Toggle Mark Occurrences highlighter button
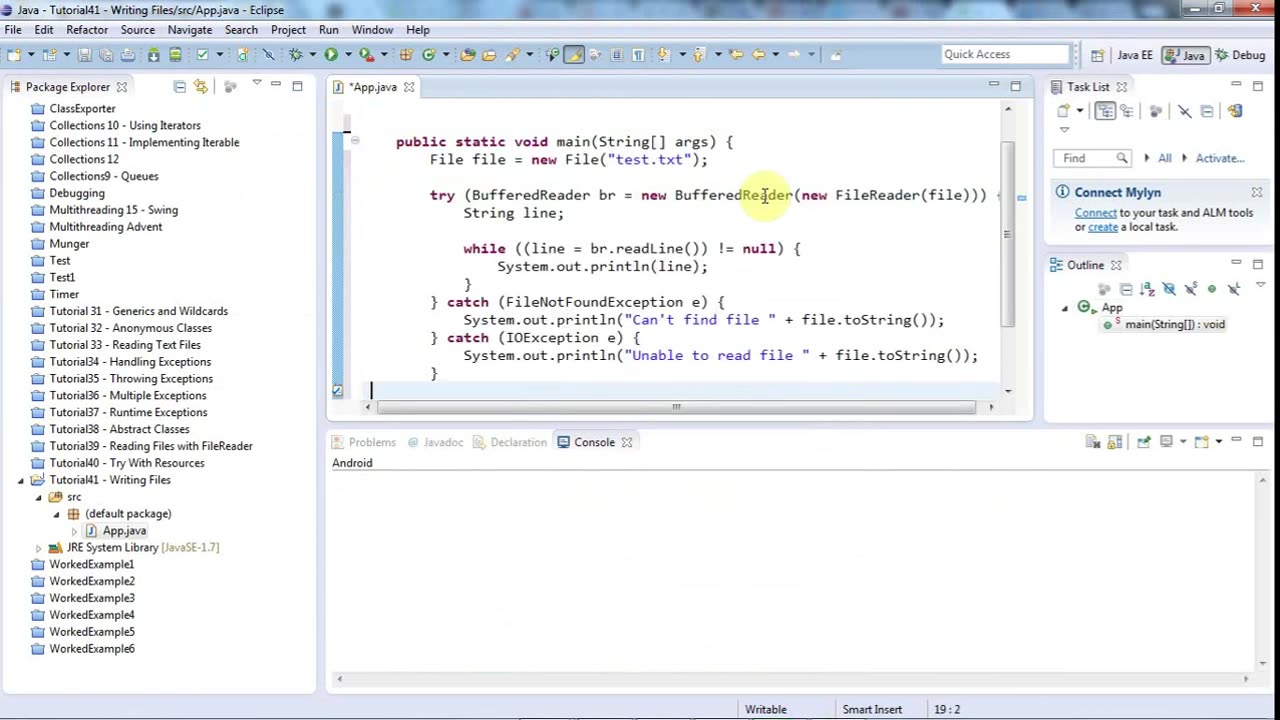This screenshot has height=720, width=1280. click(574, 55)
